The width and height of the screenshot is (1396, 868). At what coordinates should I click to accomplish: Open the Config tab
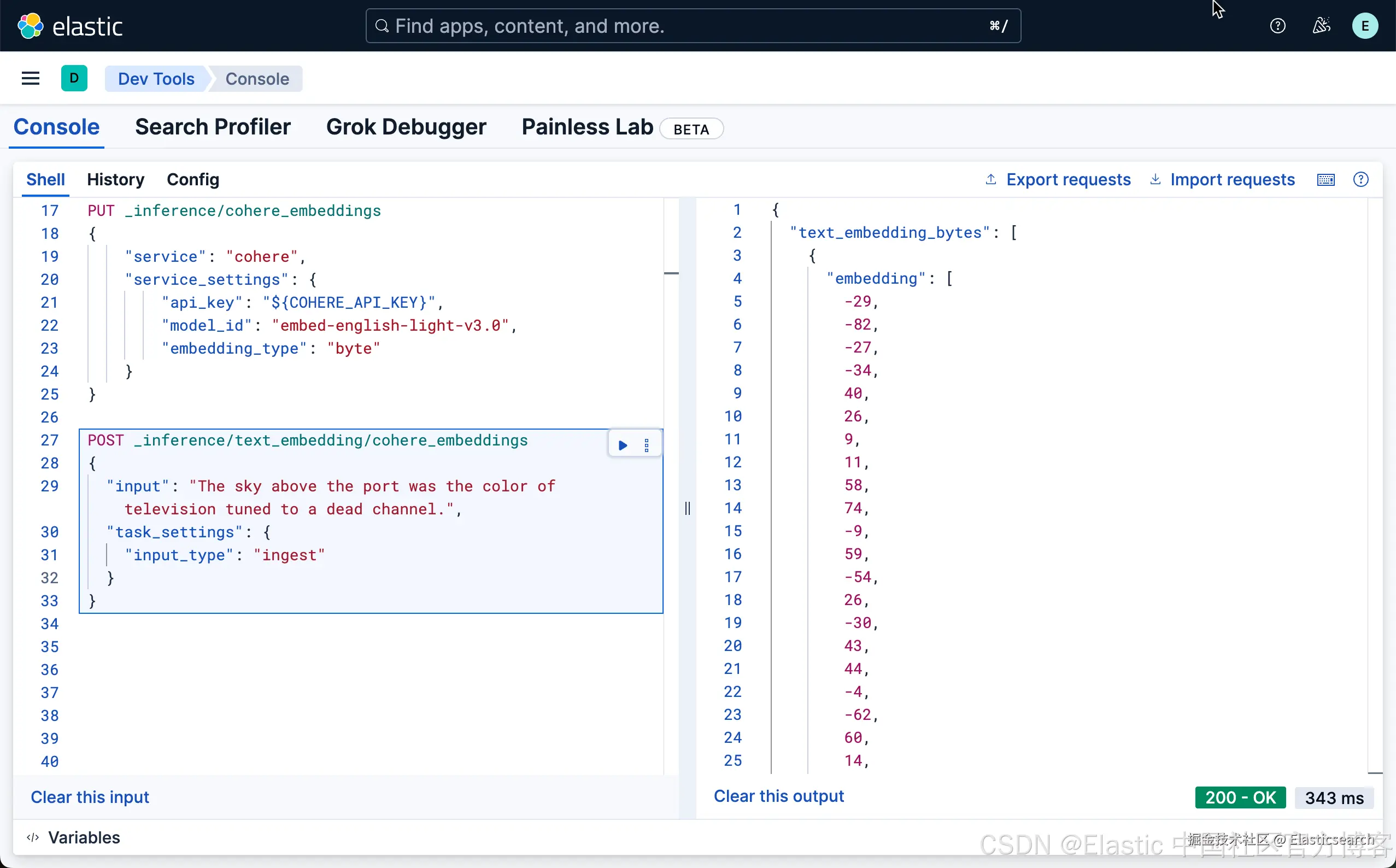click(193, 180)
